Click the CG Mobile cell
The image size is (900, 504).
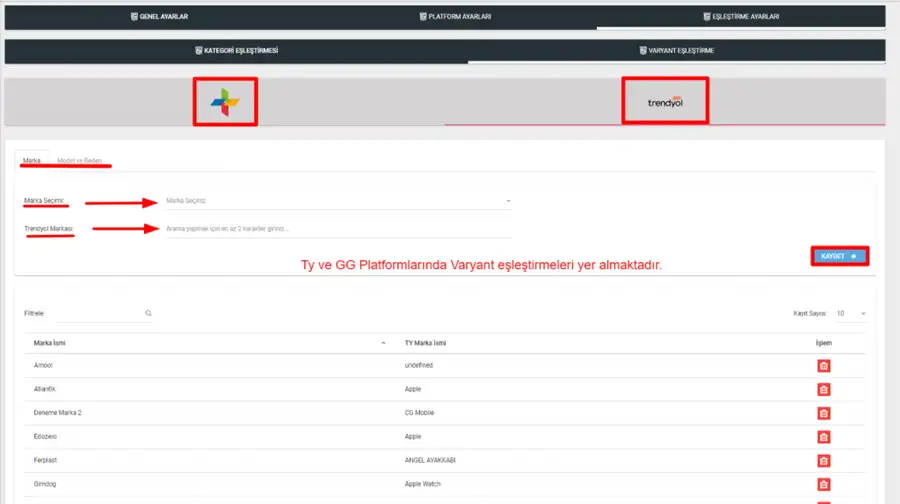pyautogui.click(x=420, y=413)
